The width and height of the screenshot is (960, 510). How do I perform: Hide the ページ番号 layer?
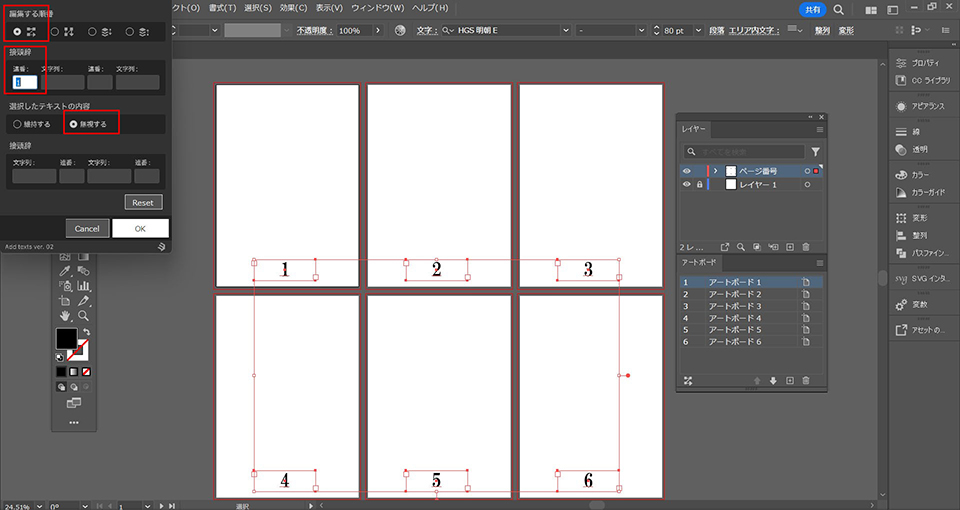point(686,171)
